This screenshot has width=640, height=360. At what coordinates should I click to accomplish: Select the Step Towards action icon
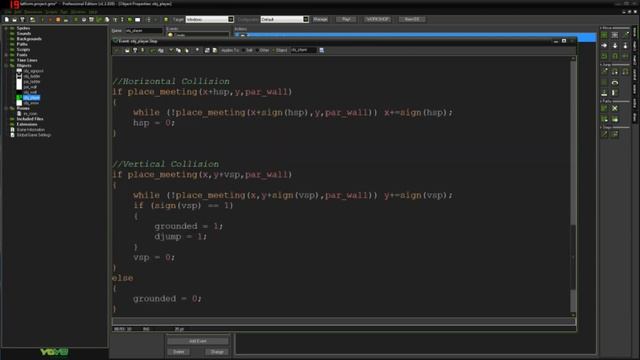point(604,134)
